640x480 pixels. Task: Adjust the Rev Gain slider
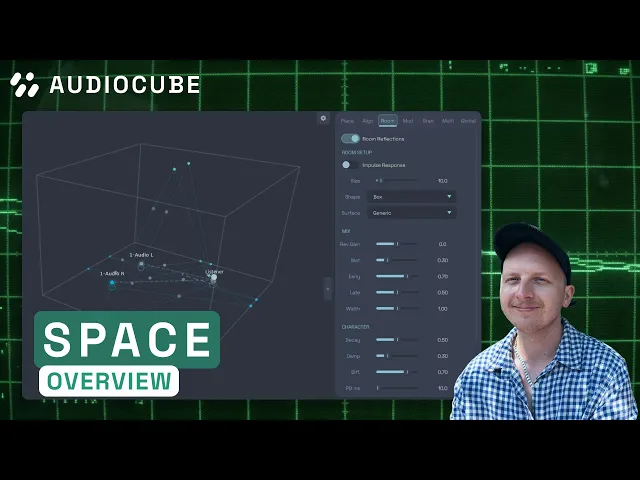pos(397,244)
